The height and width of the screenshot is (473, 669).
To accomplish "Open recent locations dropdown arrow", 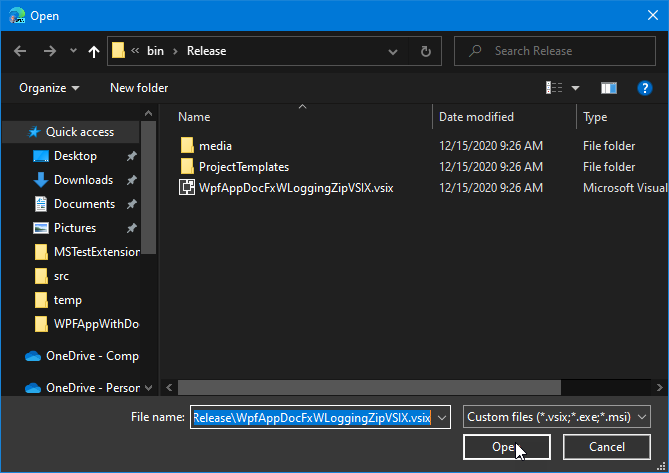I will click(73, 51).
